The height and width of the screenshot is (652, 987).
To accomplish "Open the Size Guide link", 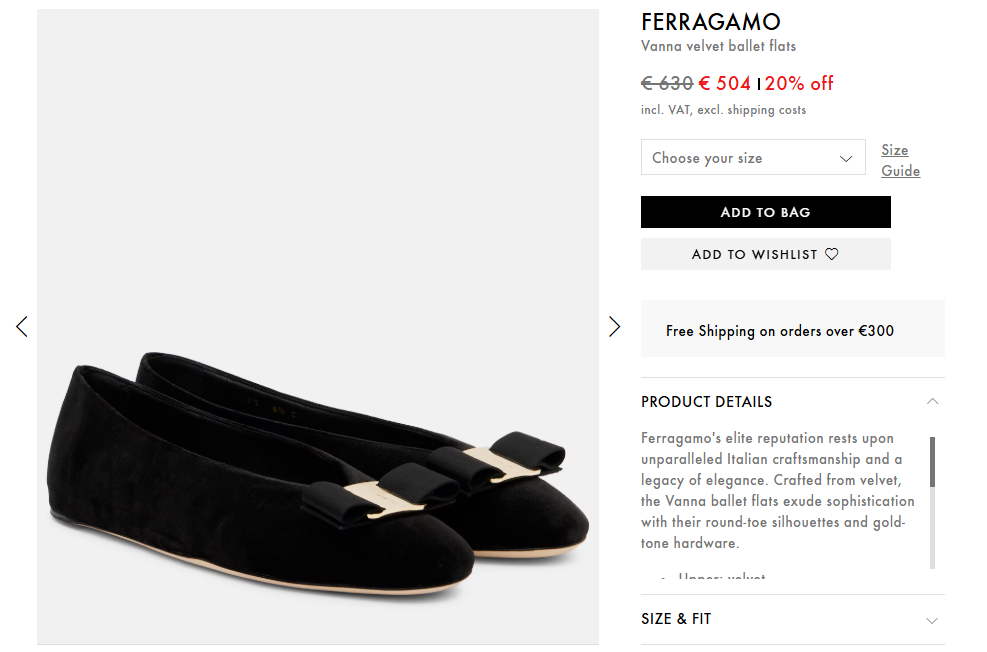I will pos(899,160).
